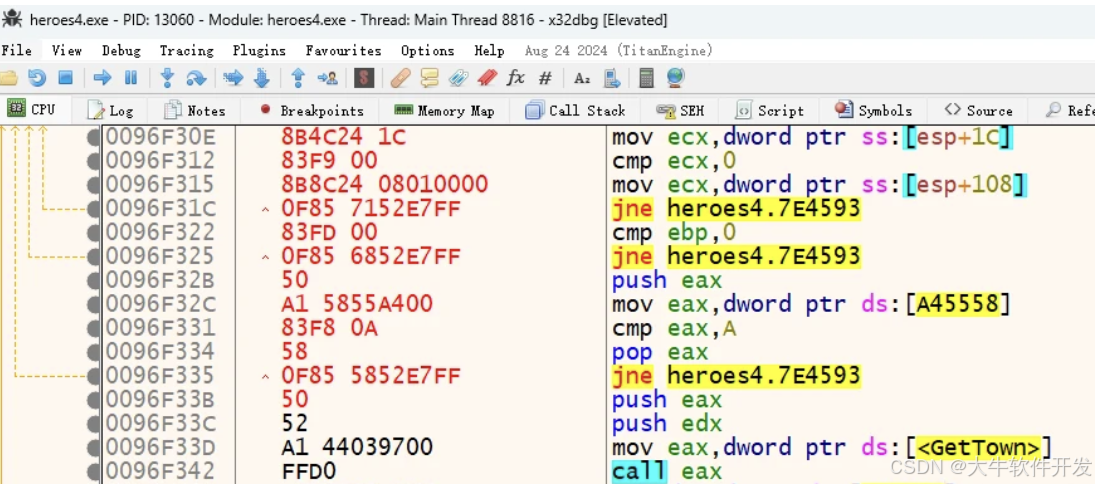Click the Trace over icon
The image size is (1096, 484).
click(261, 78)
